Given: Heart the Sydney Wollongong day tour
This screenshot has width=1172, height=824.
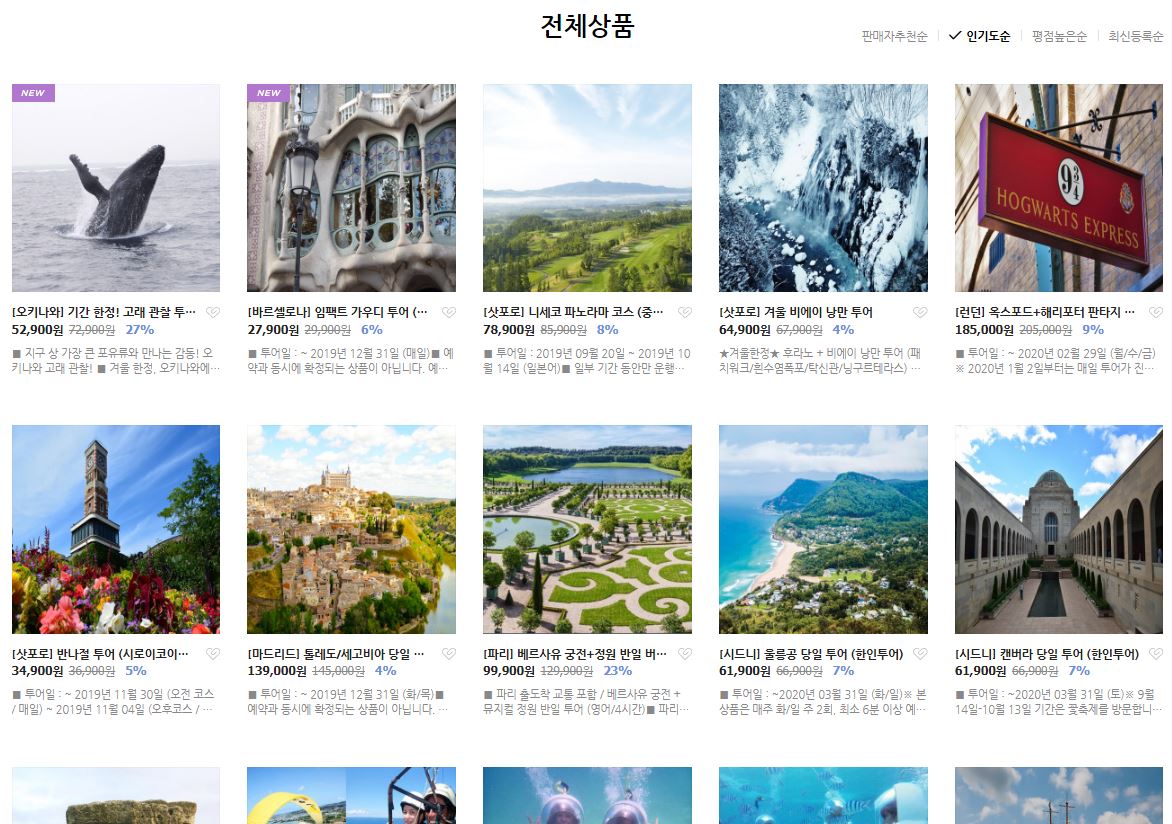Looking at the screenshot, I should click(920, 654).
